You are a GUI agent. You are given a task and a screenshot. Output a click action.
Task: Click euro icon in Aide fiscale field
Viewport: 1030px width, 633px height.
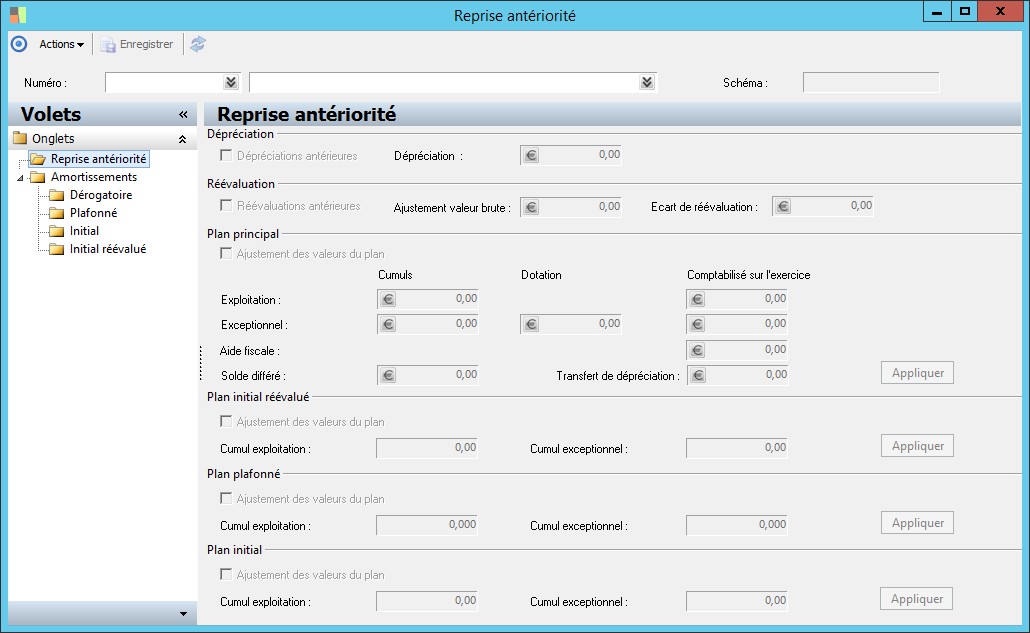[x=697, y=351]
